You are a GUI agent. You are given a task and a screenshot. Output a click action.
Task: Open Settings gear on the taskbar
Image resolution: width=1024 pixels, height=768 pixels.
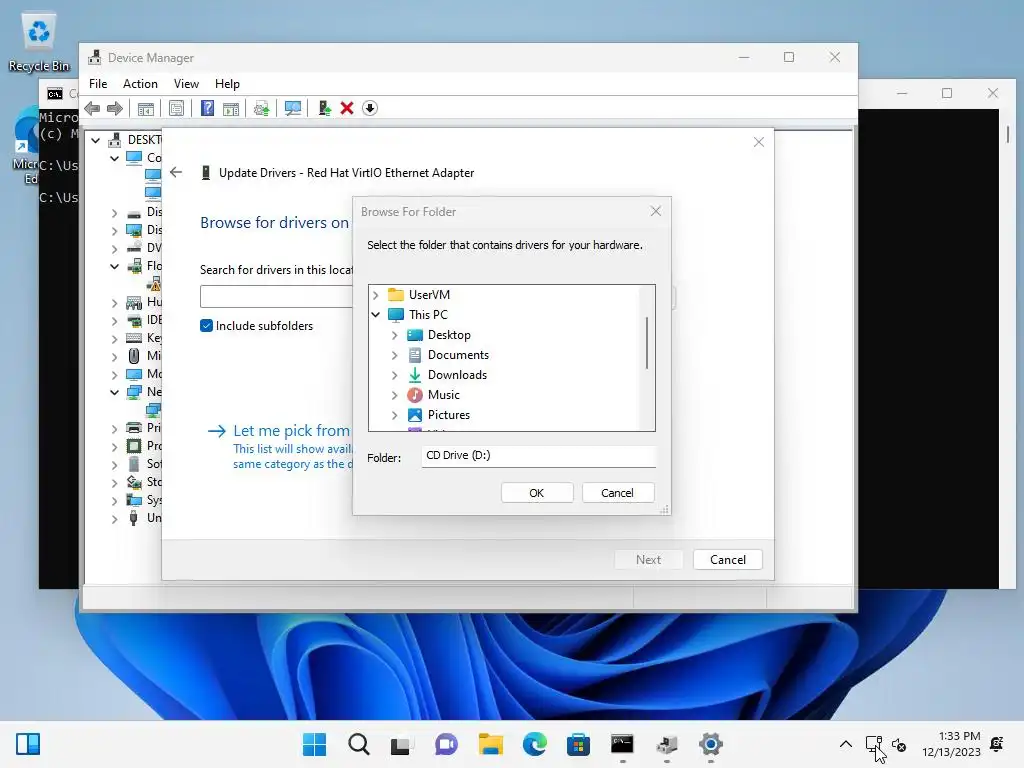tap(711, 744)
